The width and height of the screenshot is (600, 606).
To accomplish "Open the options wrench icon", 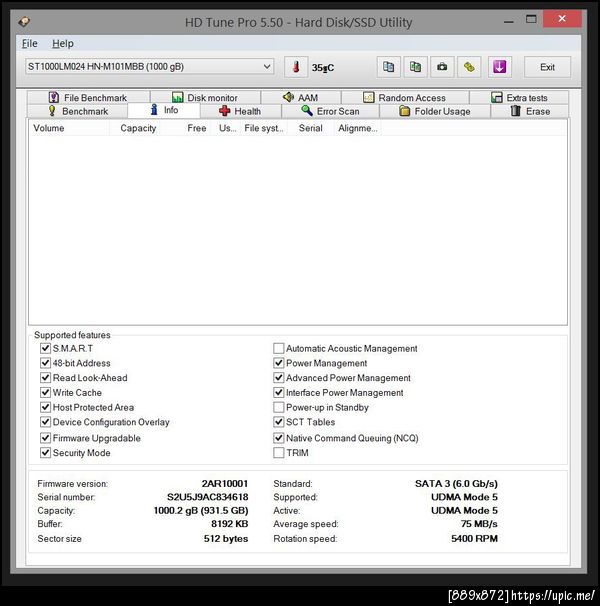I will (469, 67).
